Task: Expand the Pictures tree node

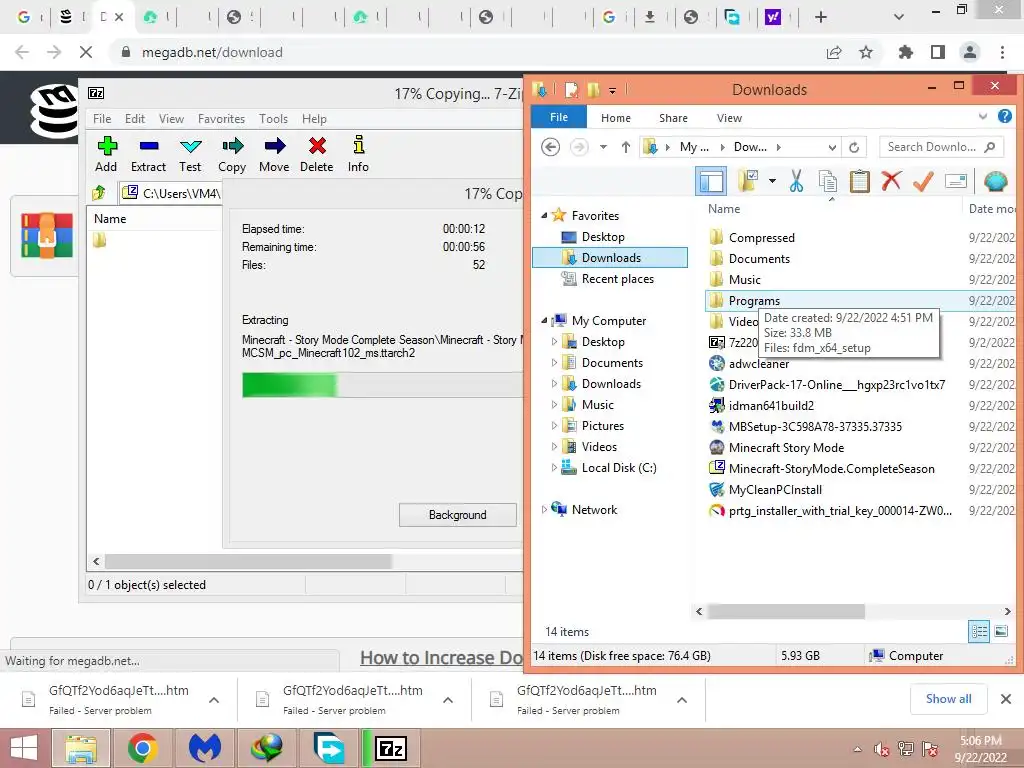Action: 554,426
